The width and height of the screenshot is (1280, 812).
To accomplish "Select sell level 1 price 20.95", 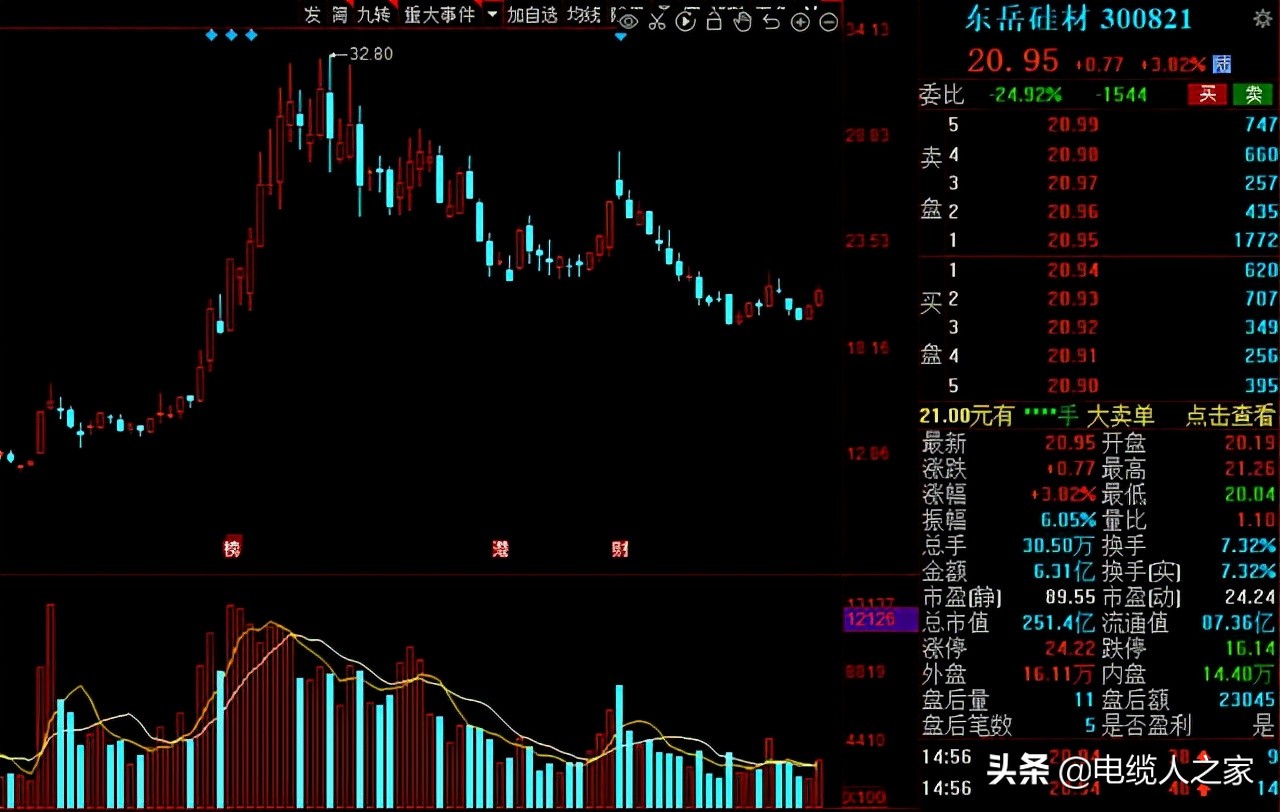I will tap(1073, 240).
